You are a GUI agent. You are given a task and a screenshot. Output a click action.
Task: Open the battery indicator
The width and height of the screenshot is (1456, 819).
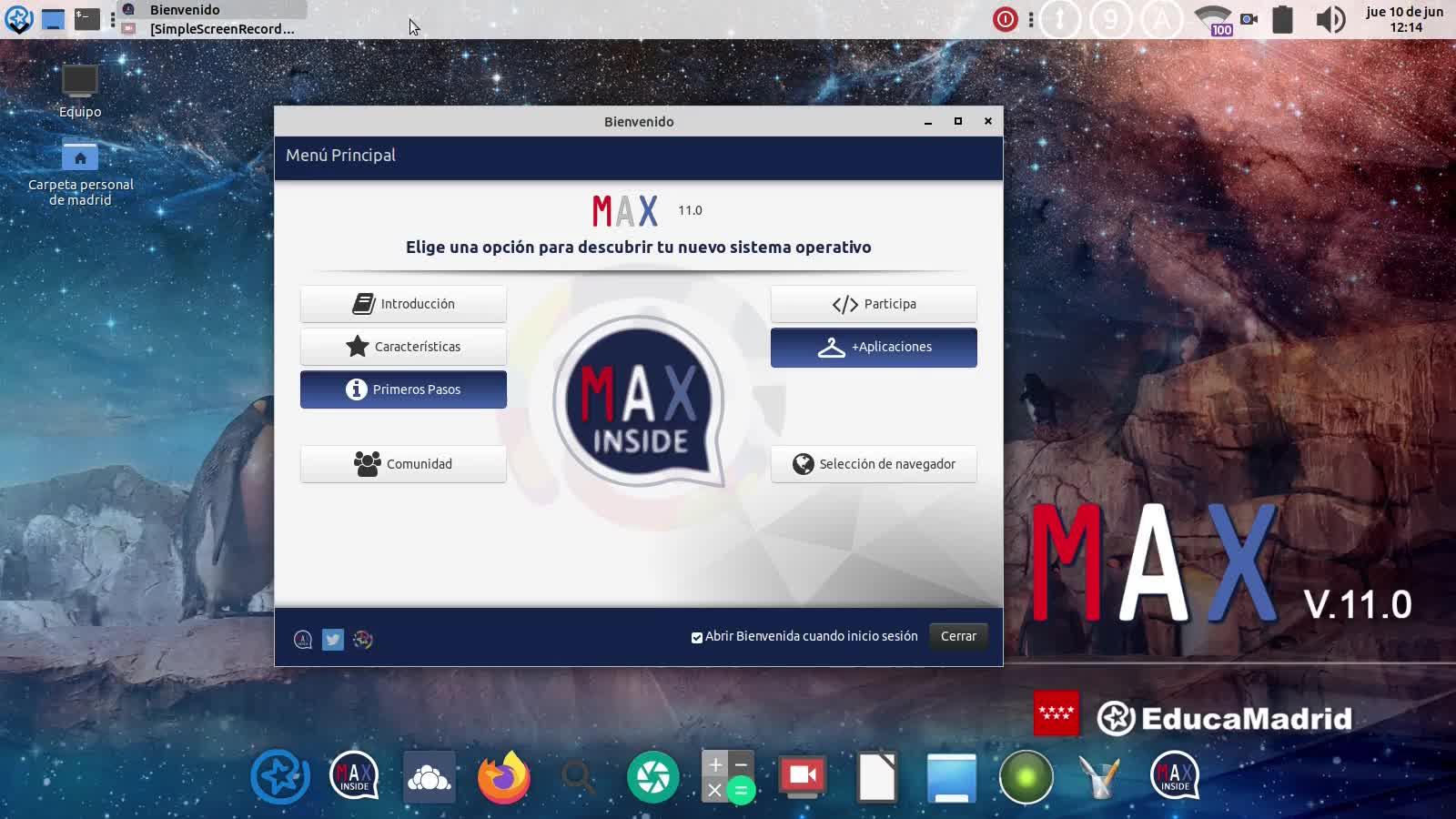pos(1283,19)
